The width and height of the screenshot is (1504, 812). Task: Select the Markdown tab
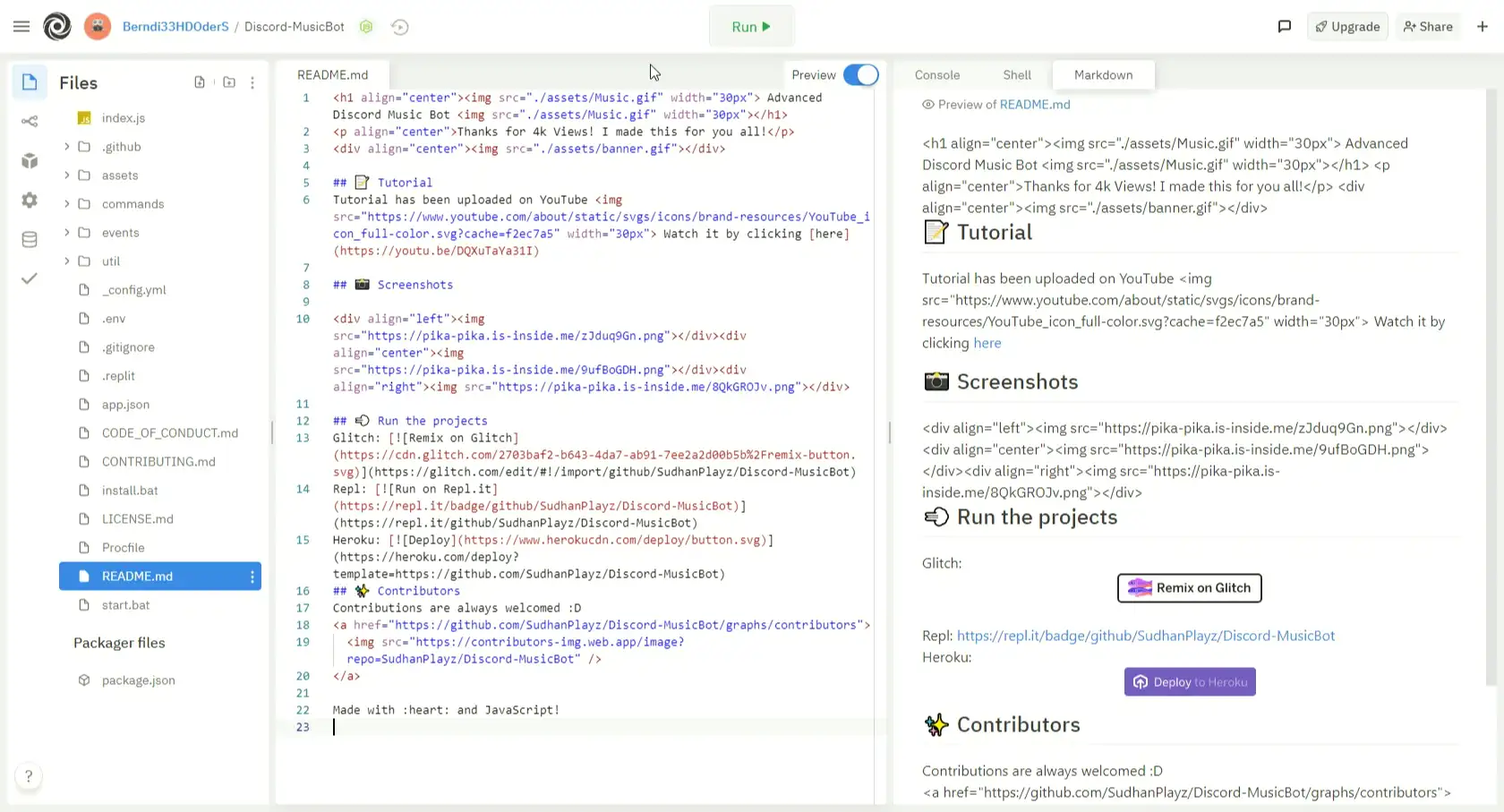(x=1103, y=75)
